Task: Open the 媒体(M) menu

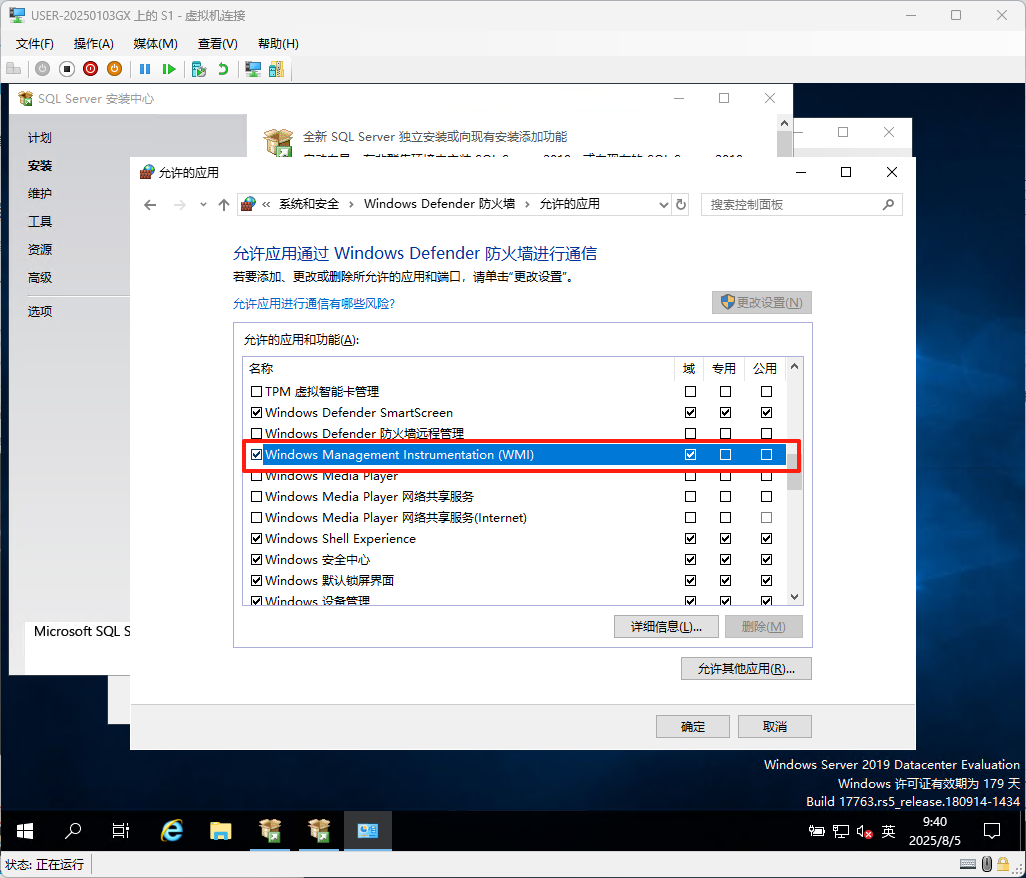Action: point(155,44)
